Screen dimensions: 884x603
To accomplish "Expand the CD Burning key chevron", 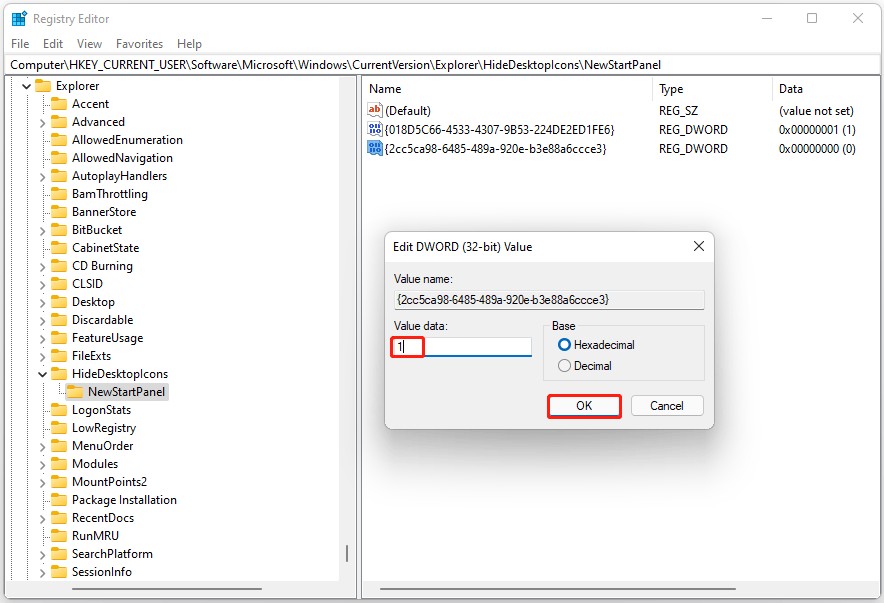I will (x=42, y=267).
